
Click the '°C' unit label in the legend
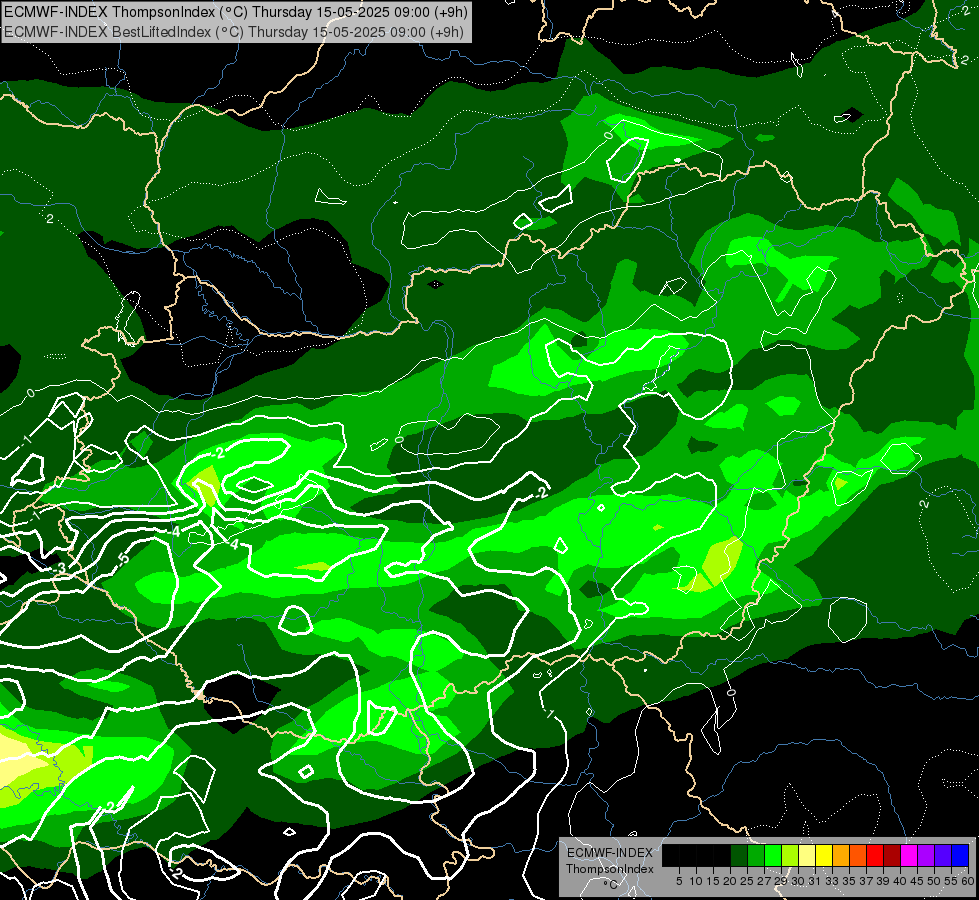611,885
